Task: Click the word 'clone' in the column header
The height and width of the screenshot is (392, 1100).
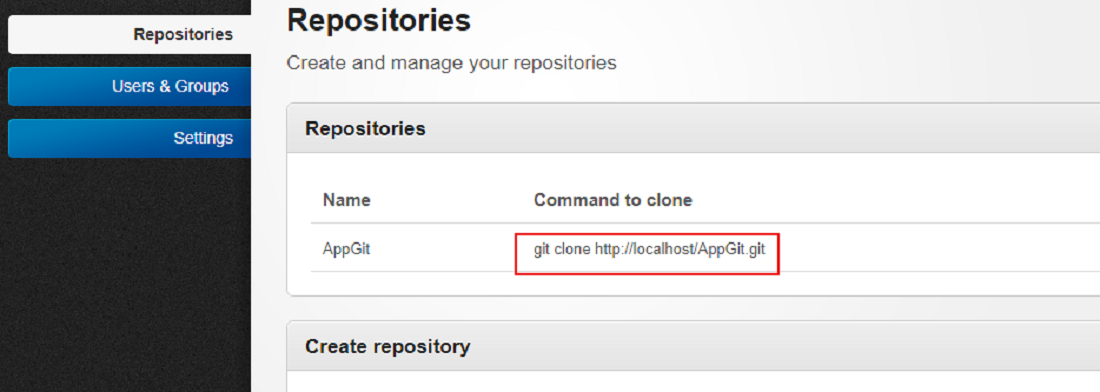Action: [x=671, y=201]
